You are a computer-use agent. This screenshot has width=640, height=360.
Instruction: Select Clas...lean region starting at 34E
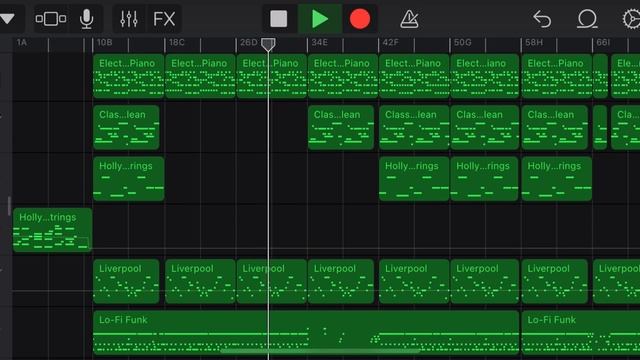[341, 127]
